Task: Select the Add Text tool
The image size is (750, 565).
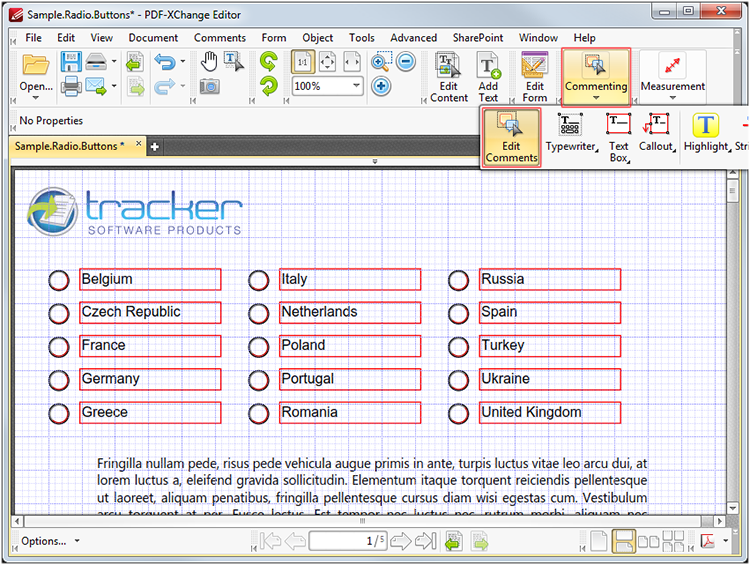Action: [x=488, y=78]
